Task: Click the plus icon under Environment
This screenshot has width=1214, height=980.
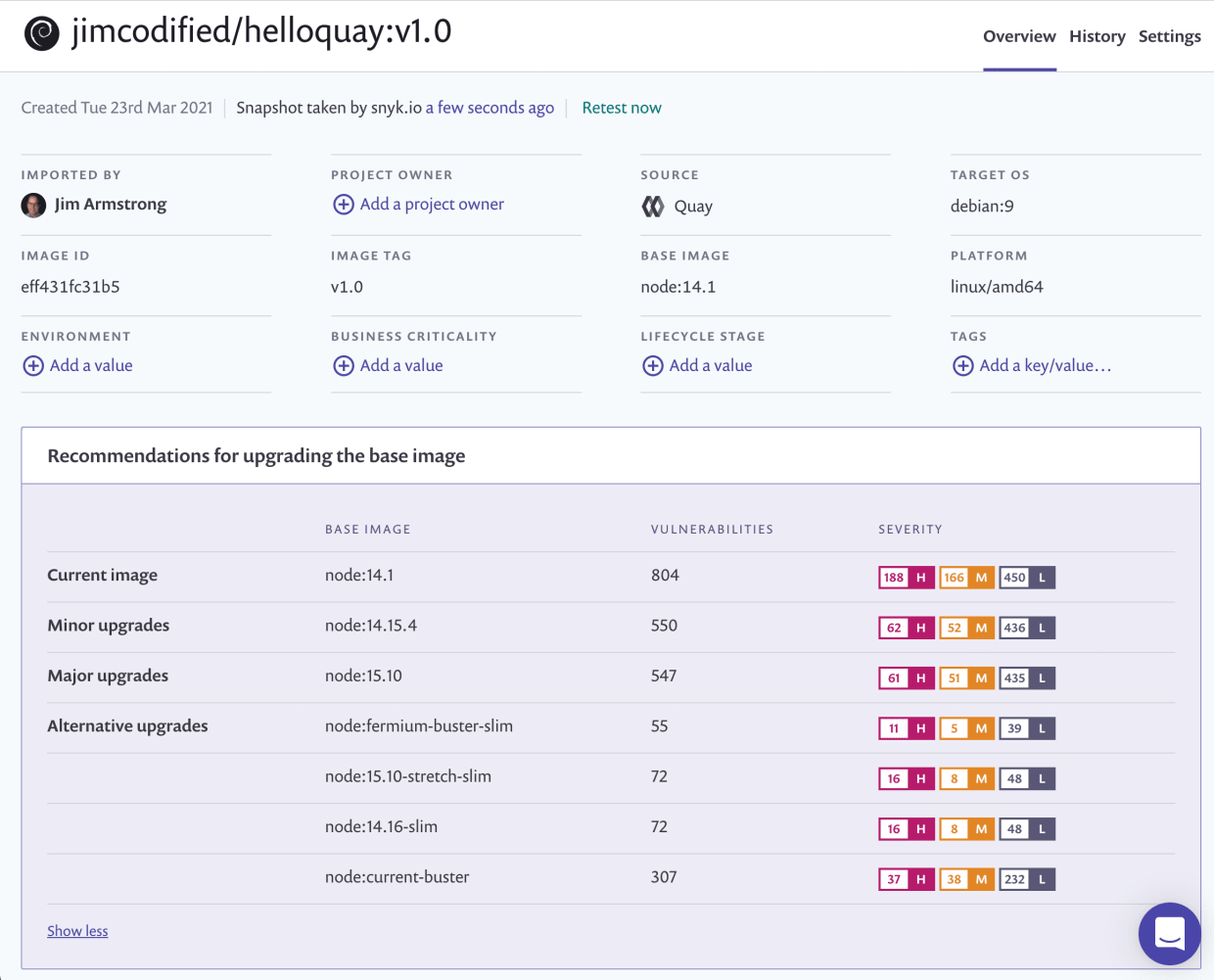Action: tap(33, 366)
